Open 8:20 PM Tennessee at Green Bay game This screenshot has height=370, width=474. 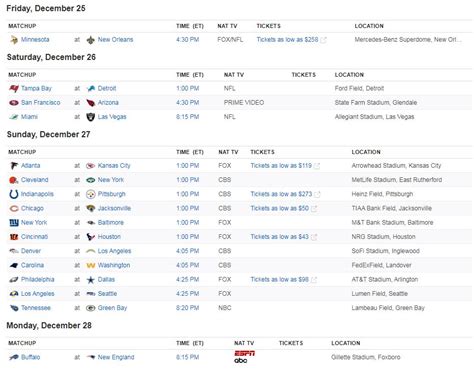point(187,308)
